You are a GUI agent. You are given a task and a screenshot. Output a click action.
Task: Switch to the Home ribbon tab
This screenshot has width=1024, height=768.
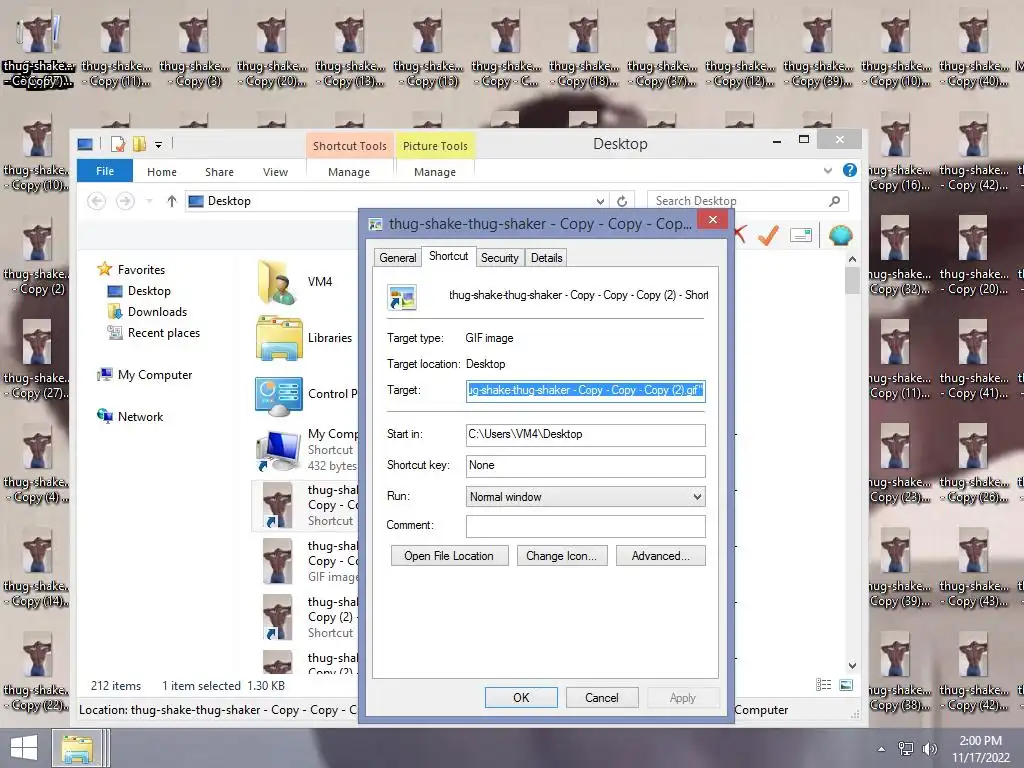(x=161, y=172)
